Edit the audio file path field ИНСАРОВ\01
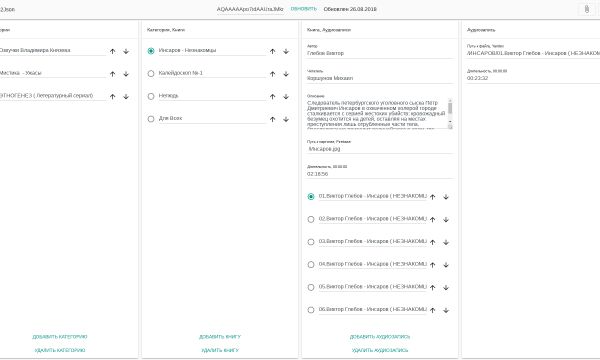This screenshot has width=600, height=360. click(533, 54)
